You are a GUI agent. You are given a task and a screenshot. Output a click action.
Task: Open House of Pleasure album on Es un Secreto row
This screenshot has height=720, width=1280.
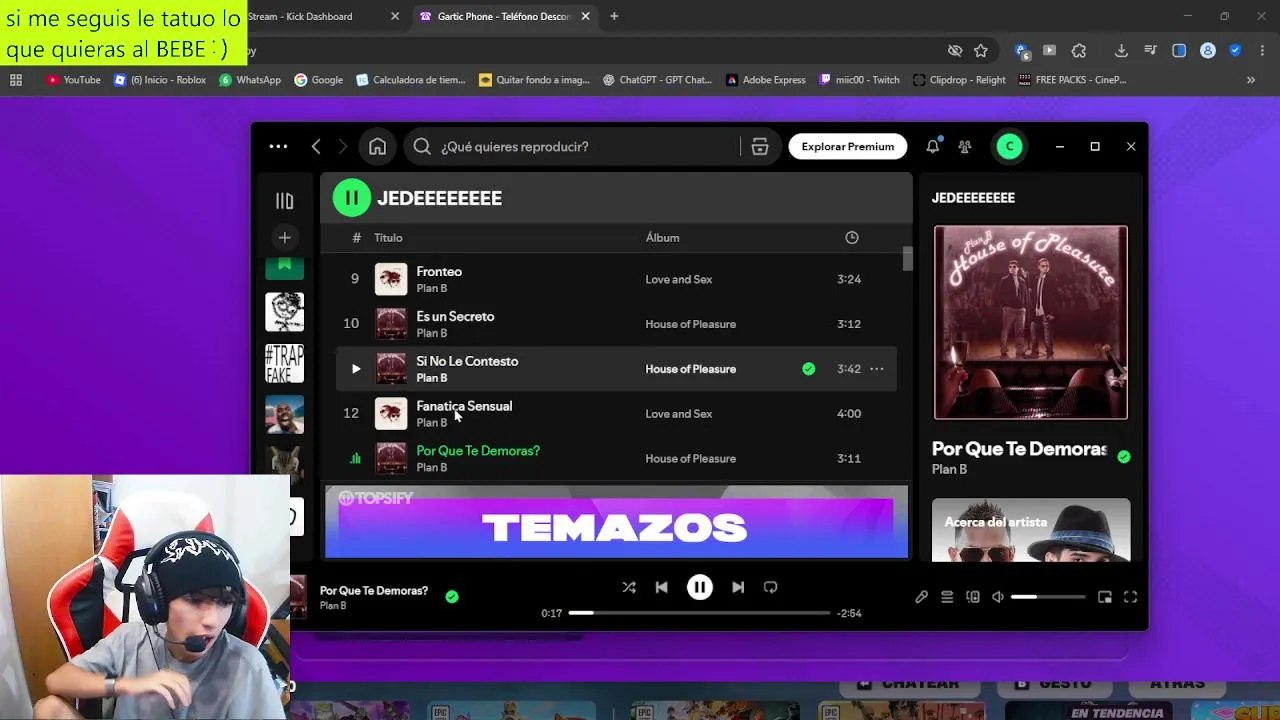(690, 324)
